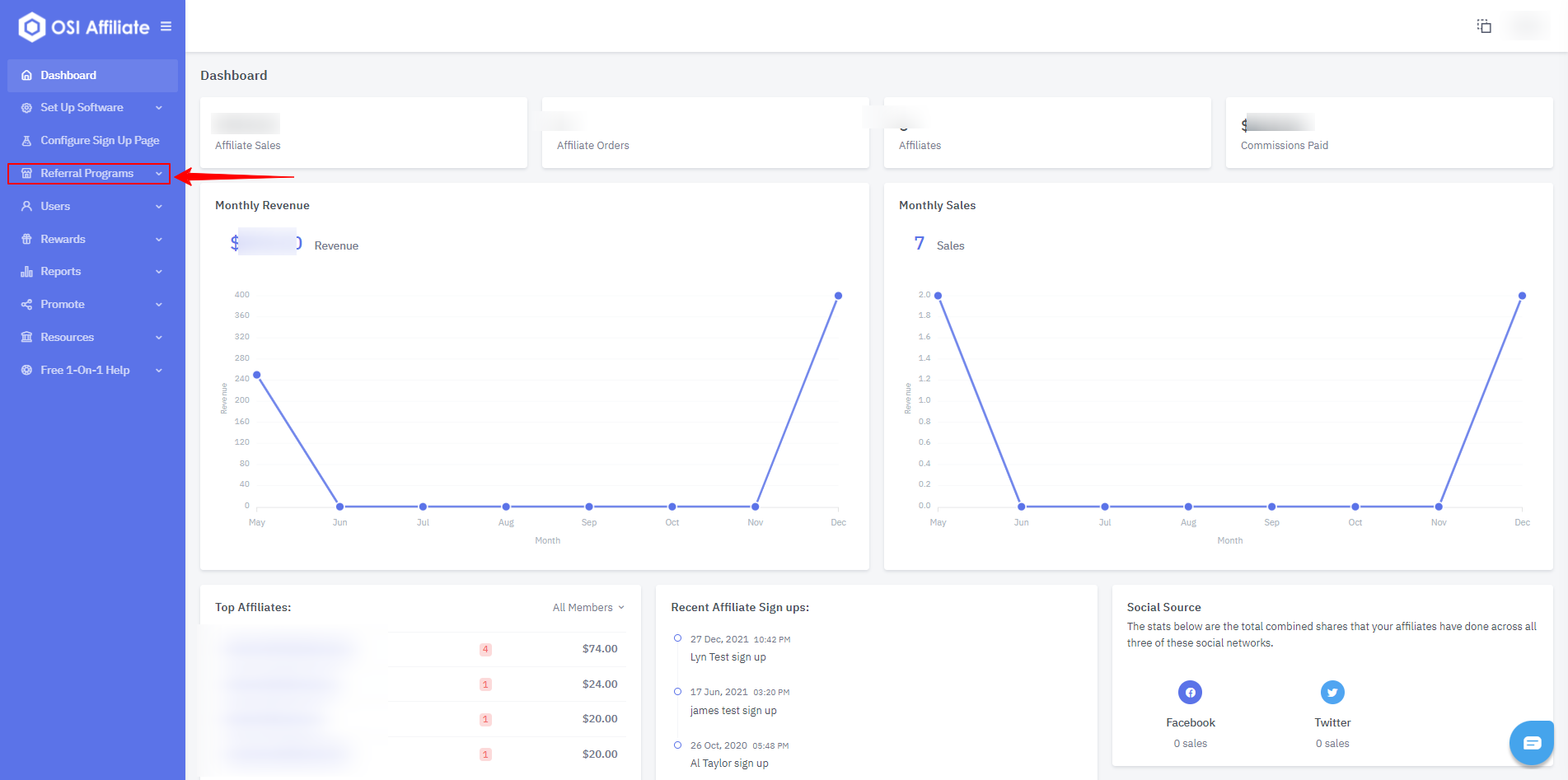
Task: Expand the Users menu chevron
Action: pos(159,207)
